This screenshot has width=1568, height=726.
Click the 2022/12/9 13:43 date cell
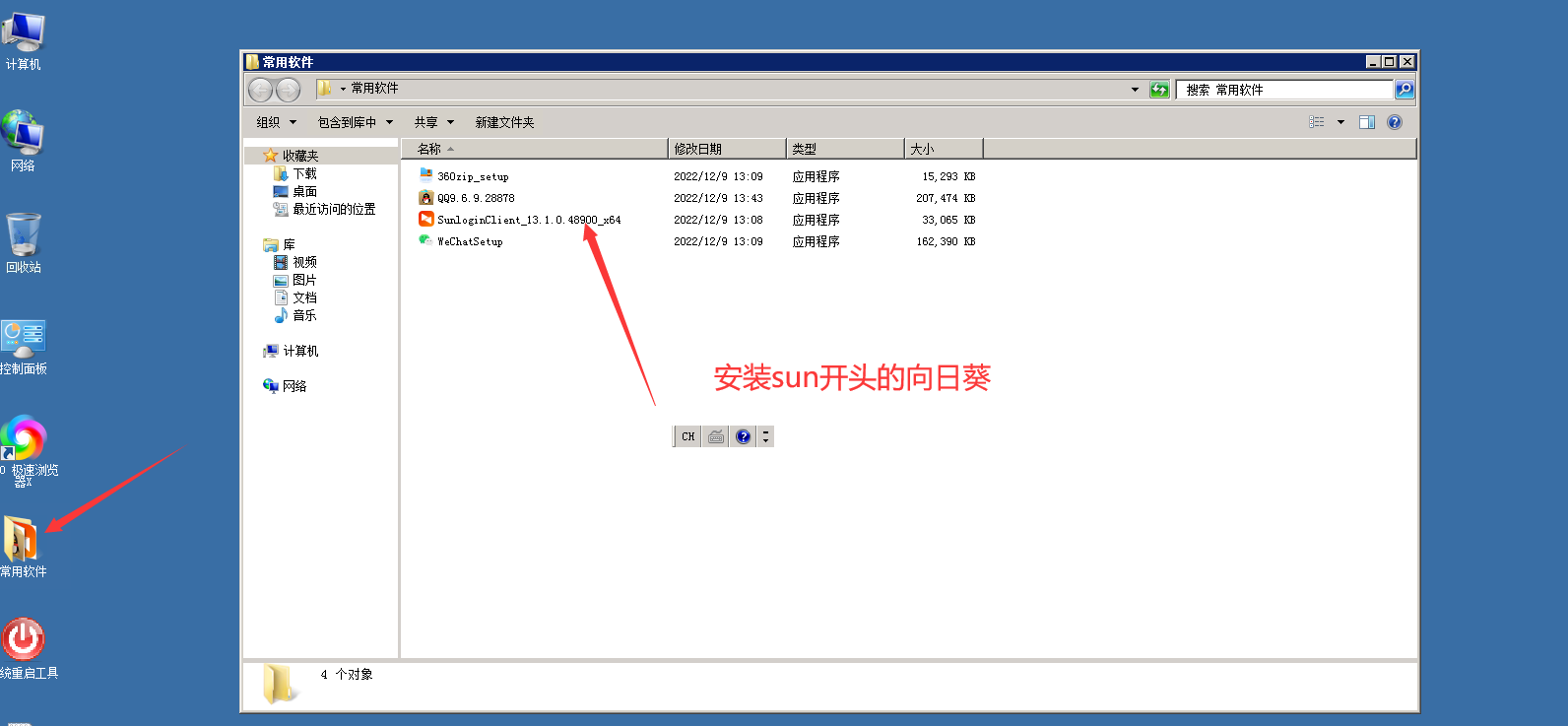[718, 198]
